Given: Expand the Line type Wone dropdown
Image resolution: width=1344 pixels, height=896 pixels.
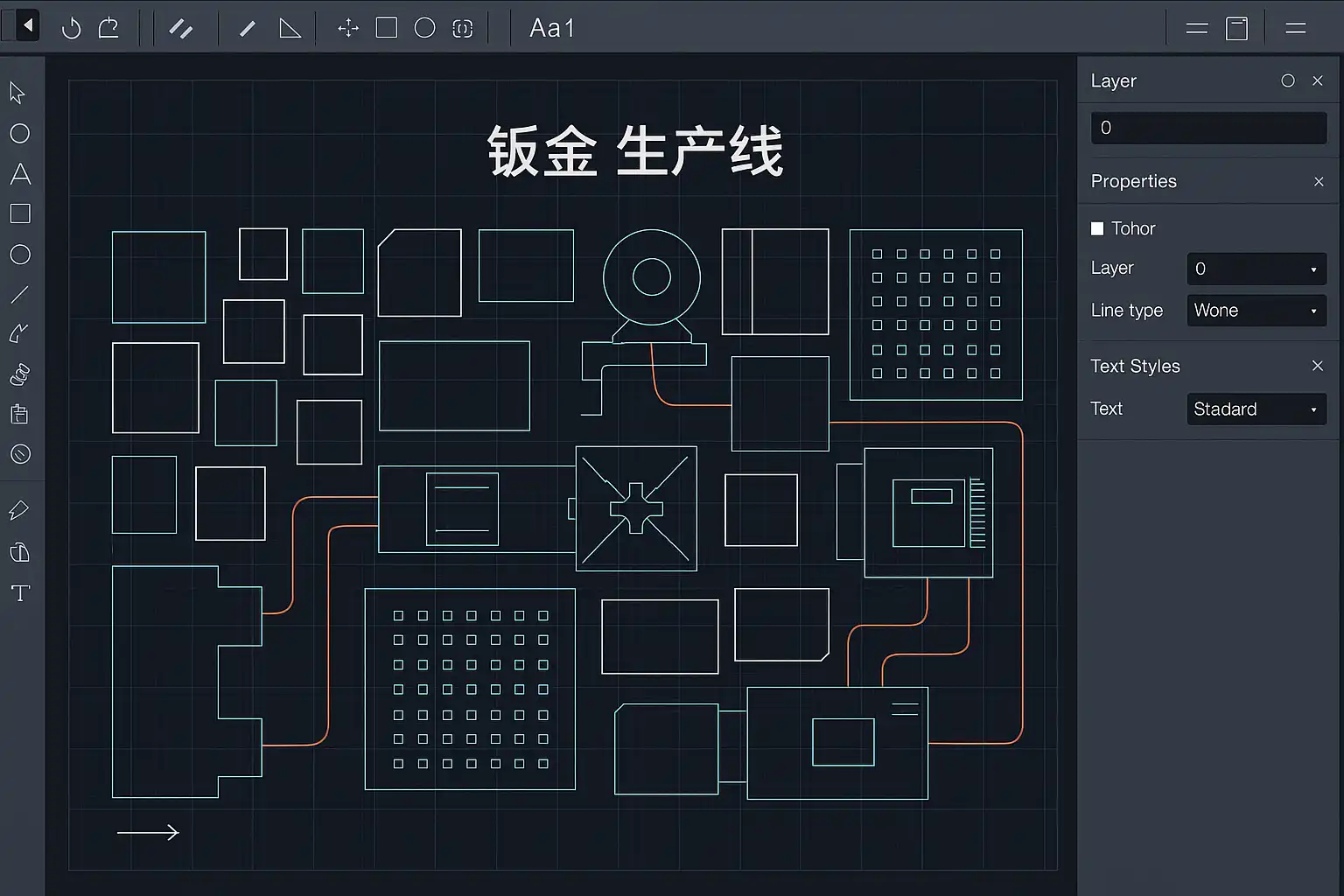Looking at the screenshot, I should (x=1256, y=311).
